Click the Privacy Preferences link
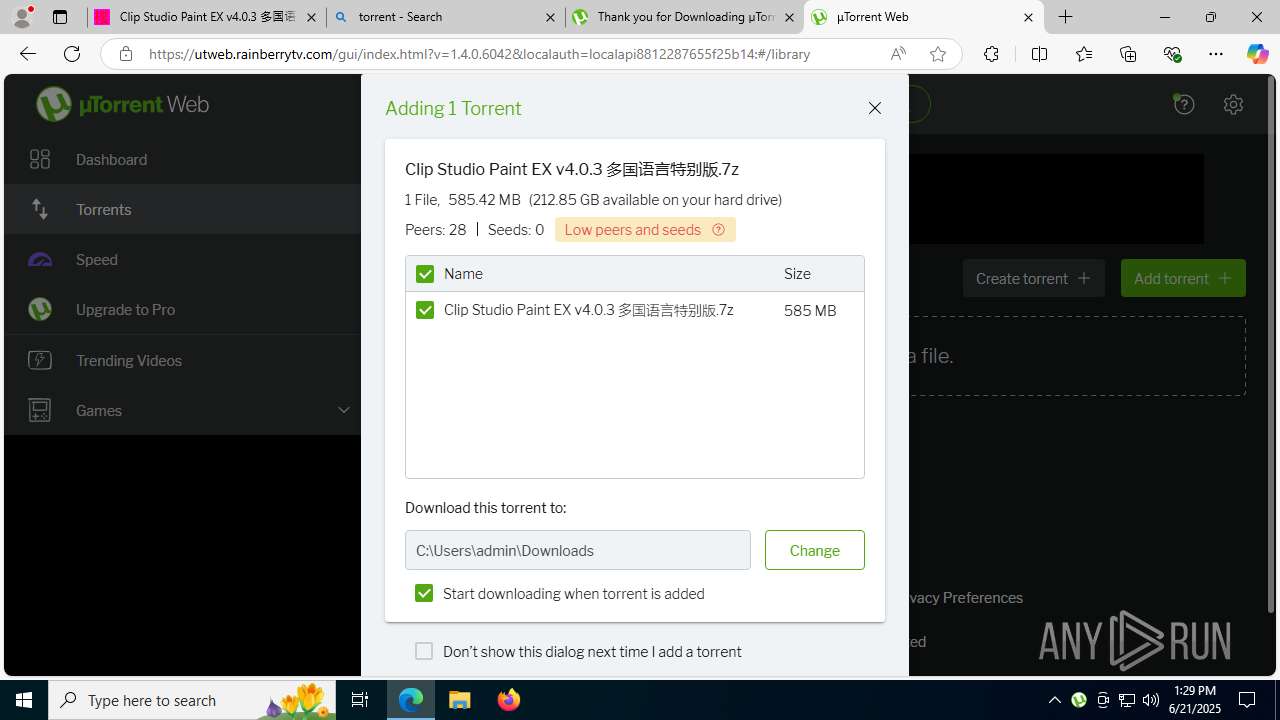 pos(965,597)
